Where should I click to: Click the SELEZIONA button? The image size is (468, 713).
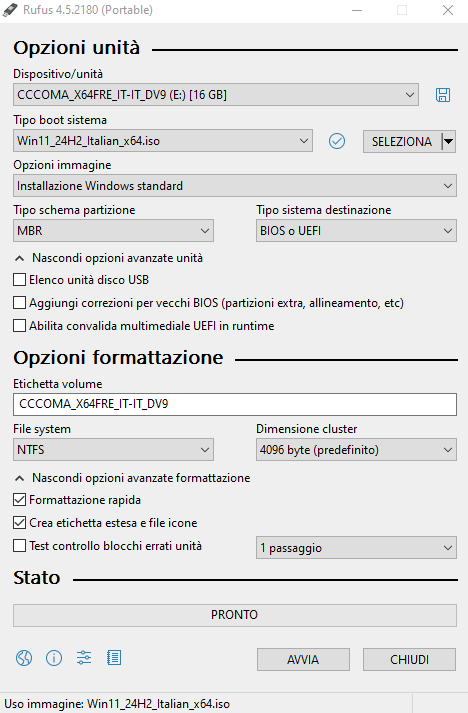402,141
